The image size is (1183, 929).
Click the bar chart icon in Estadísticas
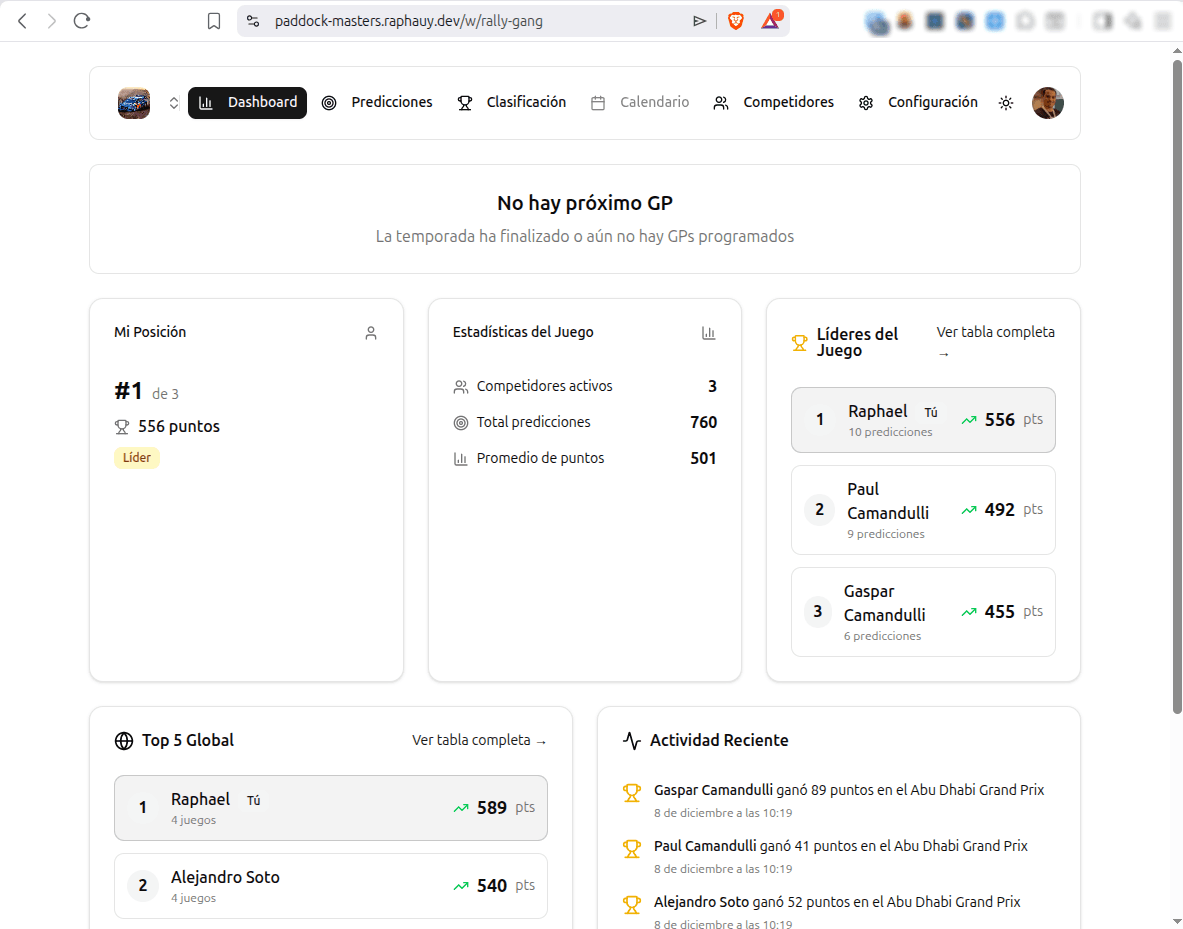709,333
